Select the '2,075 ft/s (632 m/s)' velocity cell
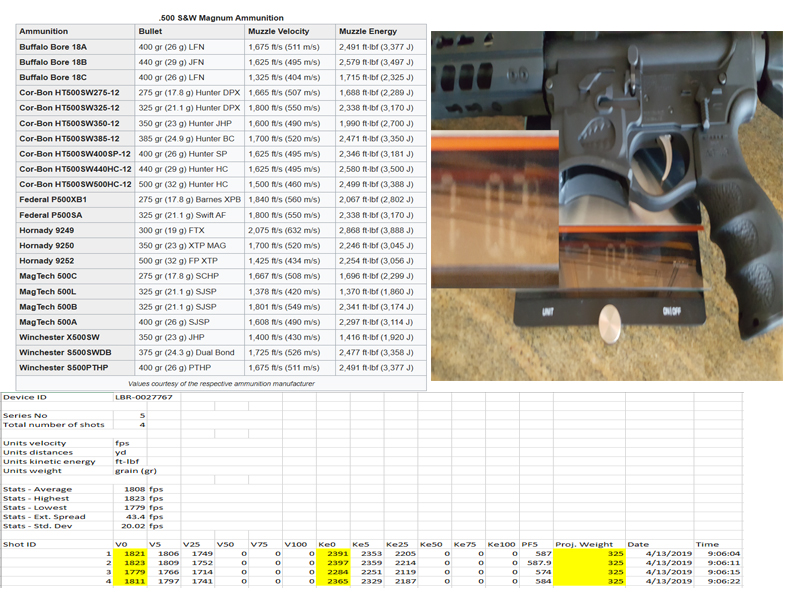The width and height of the screenshot is (800, 600). pos(290,231)
